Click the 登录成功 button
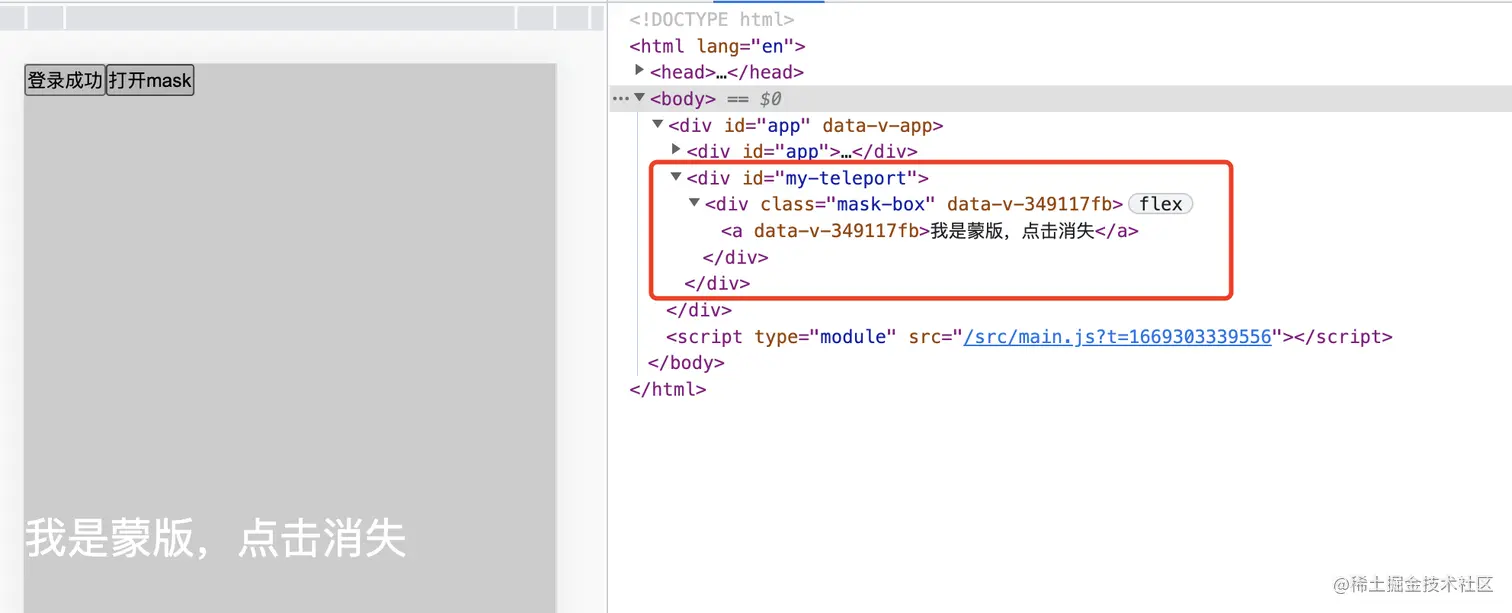1512x613 pixels. 65,80
